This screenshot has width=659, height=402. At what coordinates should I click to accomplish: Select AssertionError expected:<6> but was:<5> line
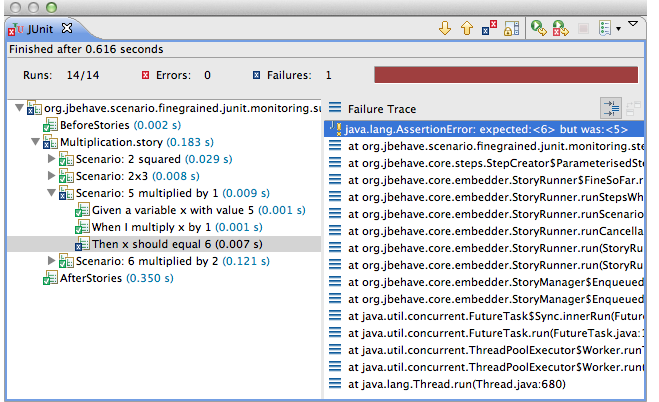[x=483, y=129]
